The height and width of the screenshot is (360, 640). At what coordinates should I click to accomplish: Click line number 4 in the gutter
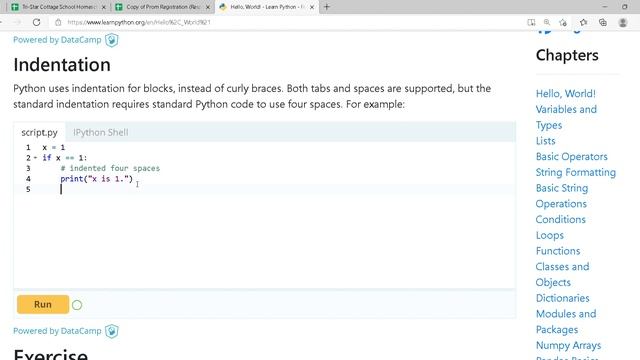(28, 179)
